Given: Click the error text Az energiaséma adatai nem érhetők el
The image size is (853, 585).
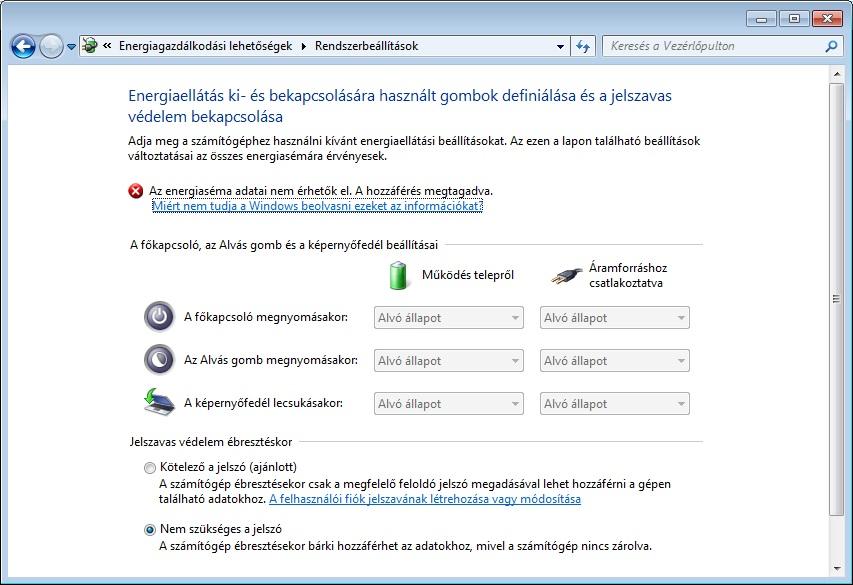Looking at the screenshot, I should pos(321,191).
